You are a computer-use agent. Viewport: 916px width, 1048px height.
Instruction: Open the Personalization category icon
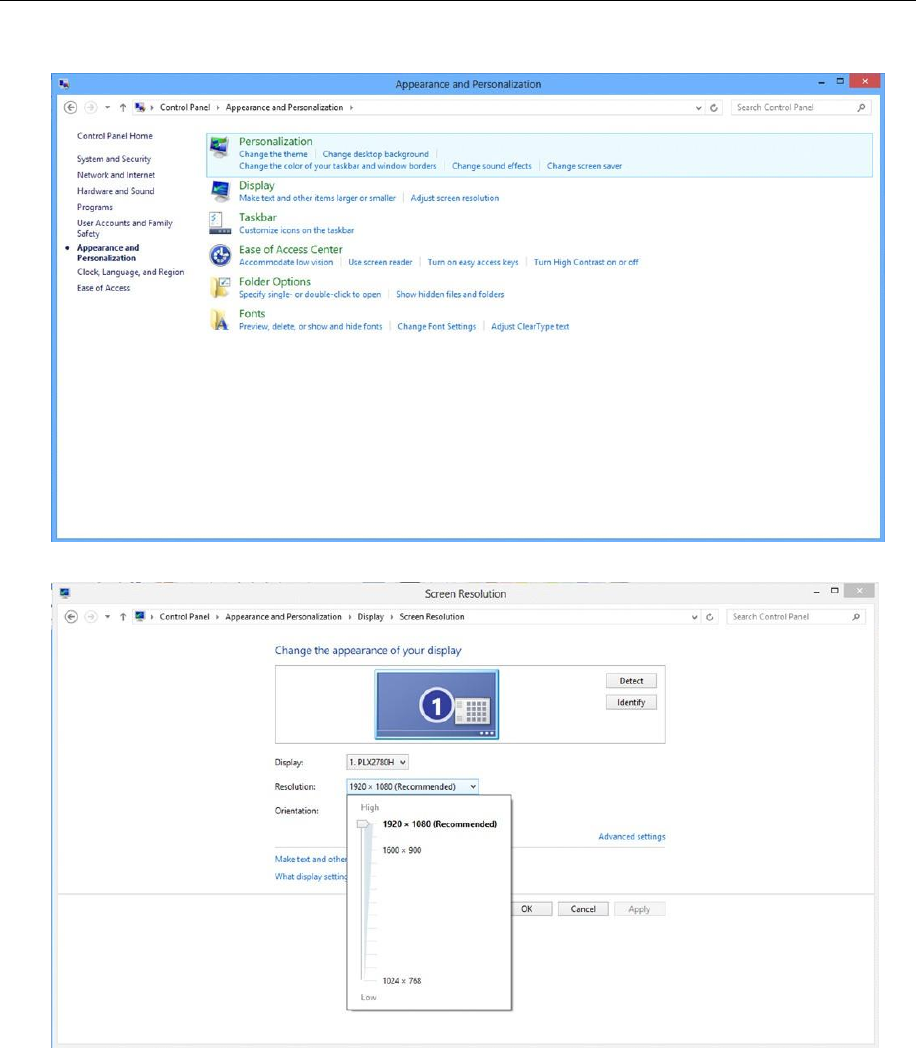[x=219, y=146]
